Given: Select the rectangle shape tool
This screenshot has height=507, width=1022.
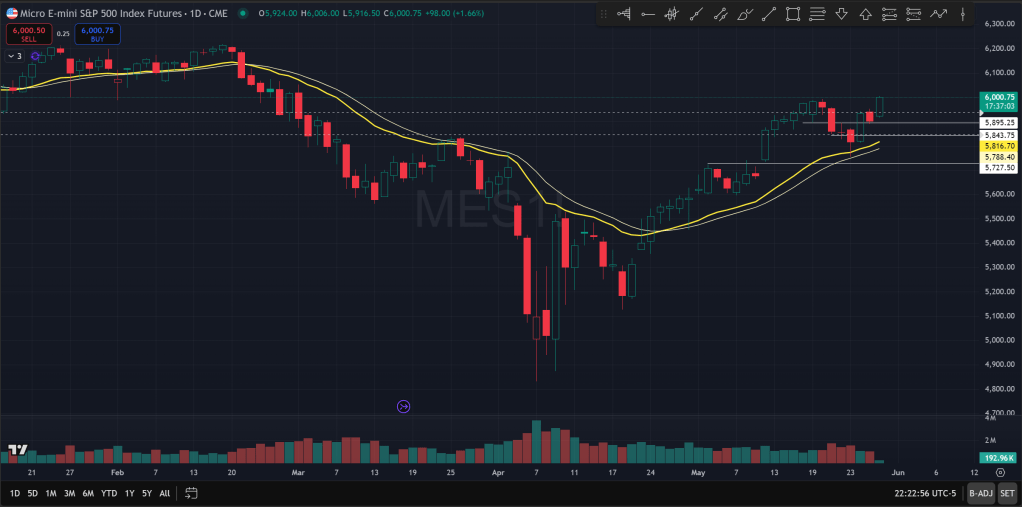Looking at the screenshot, I should 793,14.
